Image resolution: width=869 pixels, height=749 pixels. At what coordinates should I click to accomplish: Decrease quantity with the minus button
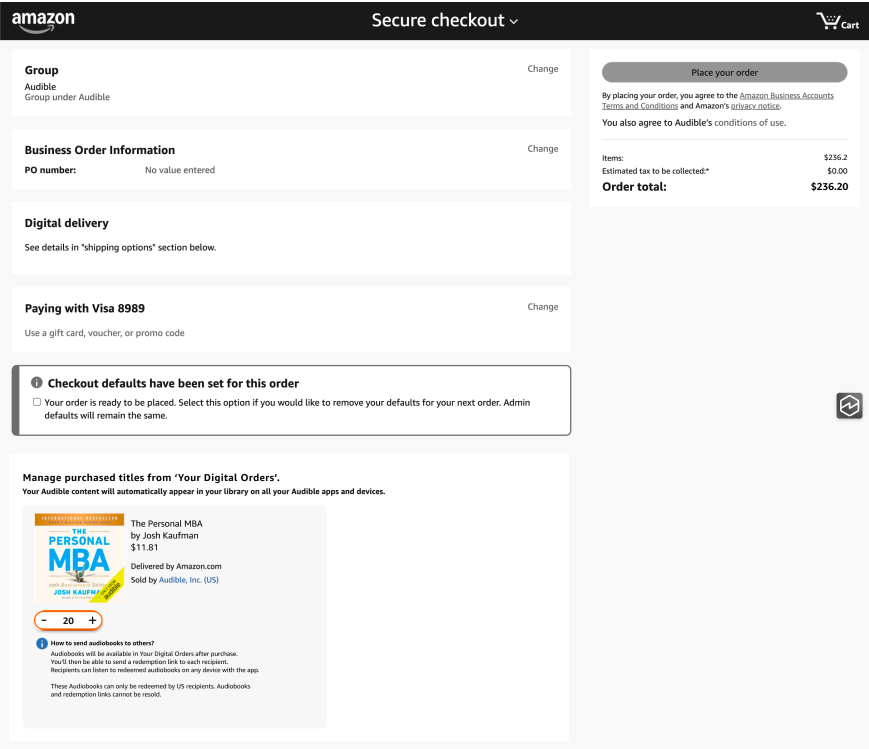[44, 620]
